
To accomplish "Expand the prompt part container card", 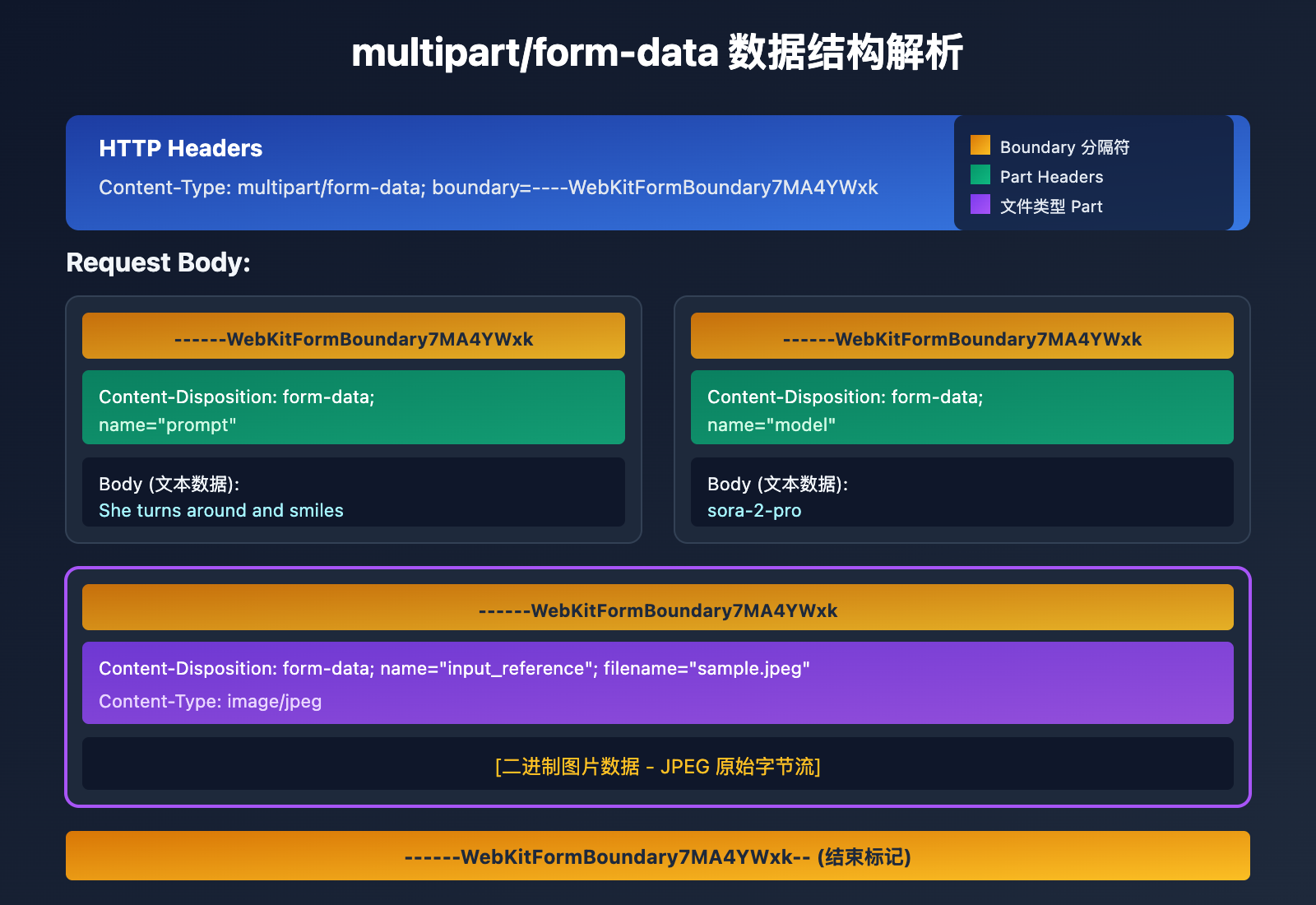I will coord(353,418).
